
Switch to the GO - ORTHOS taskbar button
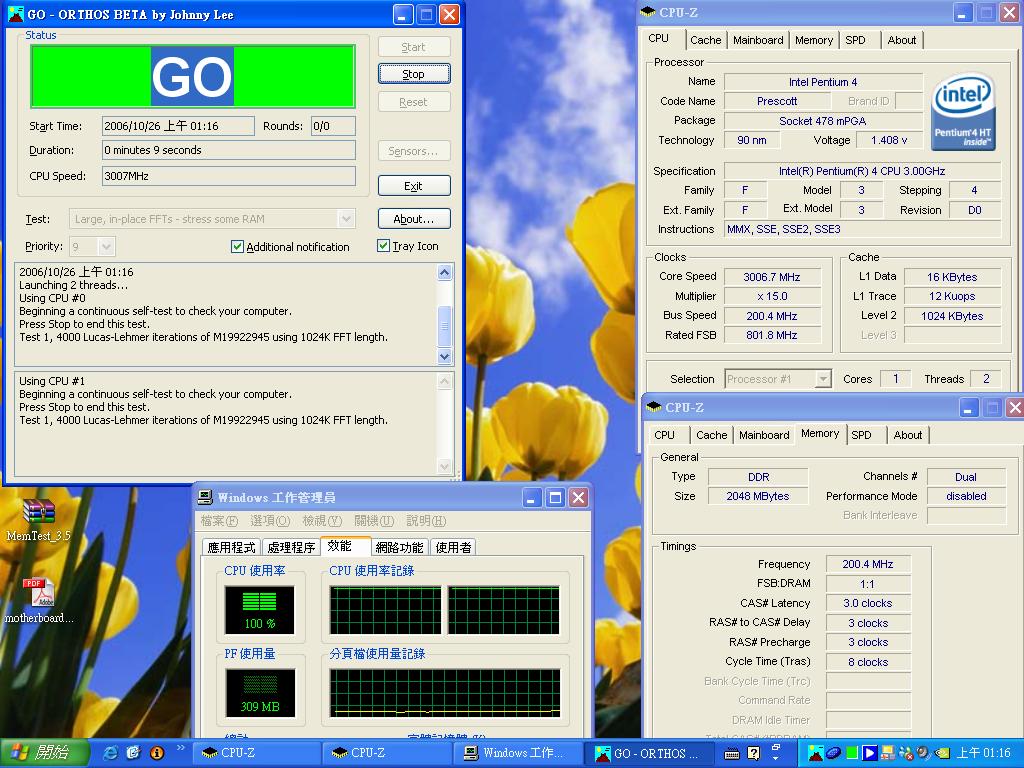click(x=648, y=753)
